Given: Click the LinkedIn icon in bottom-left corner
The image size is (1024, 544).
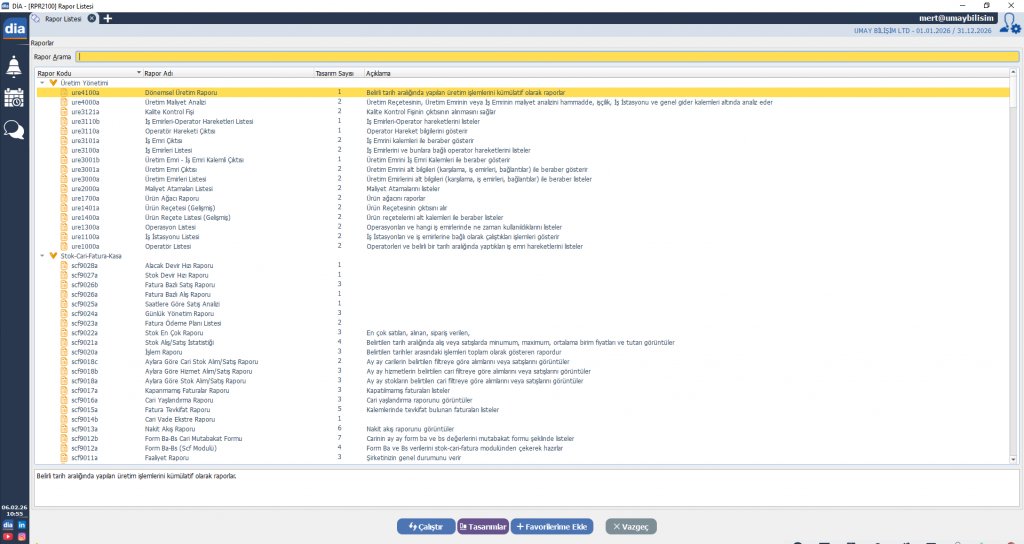Looking at the screenshot, I should pos(21,525).
